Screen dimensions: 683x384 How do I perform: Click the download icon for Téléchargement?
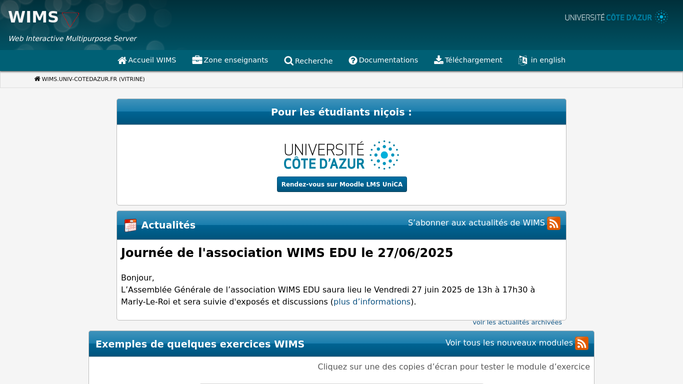[439, 60]
